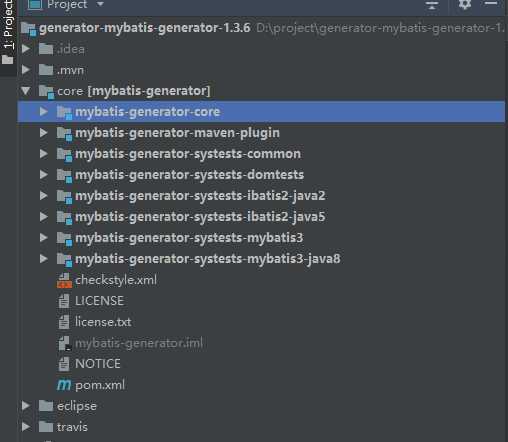
Task: Click the systests-mybatis3 module icon
Action: pos(64,239)
